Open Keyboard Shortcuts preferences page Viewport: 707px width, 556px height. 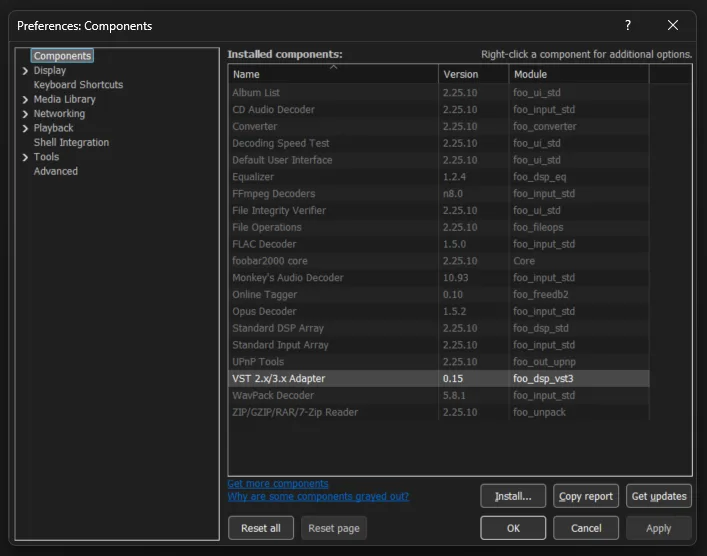(78, 85)
